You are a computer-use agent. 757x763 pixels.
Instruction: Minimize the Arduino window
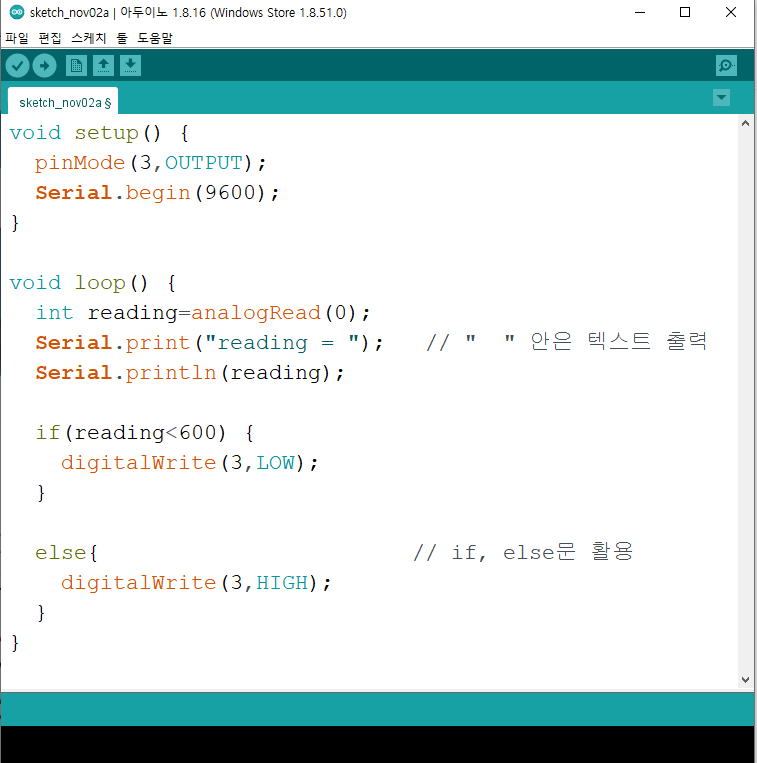click(640, 12)
